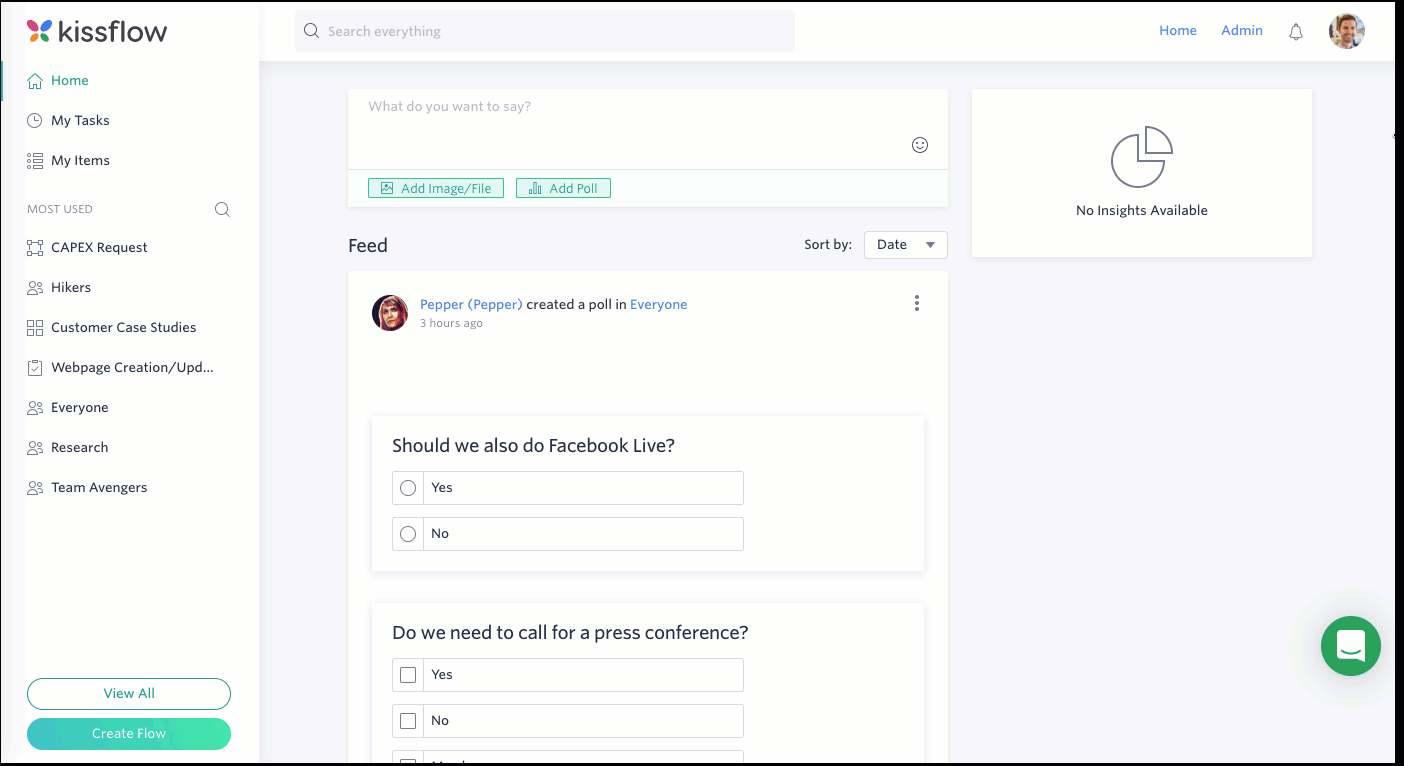The height and width of the screenshot is (766, 1404).
Task: Click the poll question about Facebook Live
Action: click(x=533, y=446)
